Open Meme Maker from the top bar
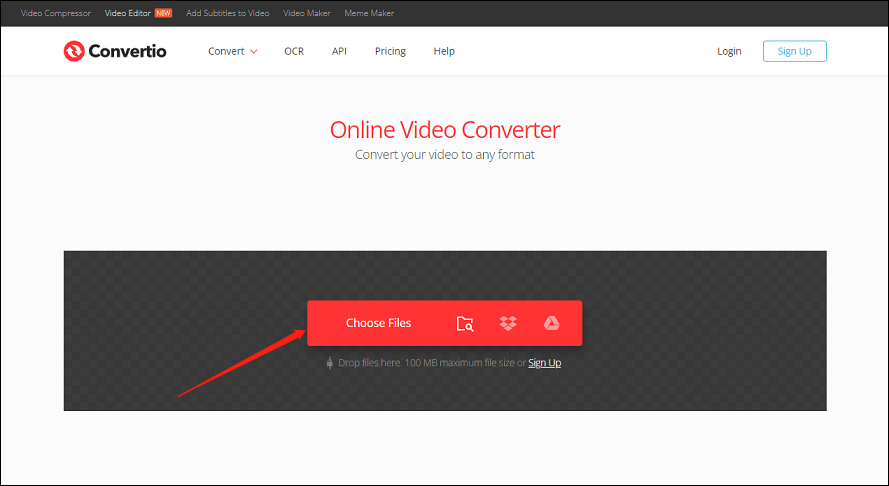 pyautogui.click(x=369, y=13)
